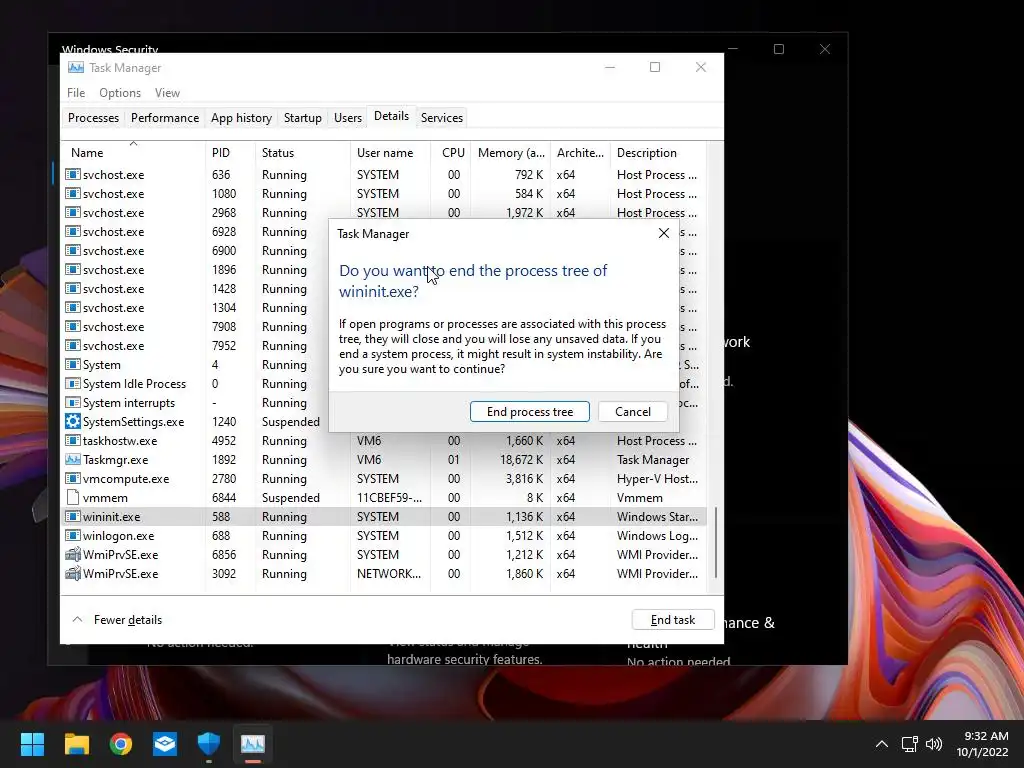Switch to the Services tab
This screenshot has width=1024, height=768.
pos(441,118)
